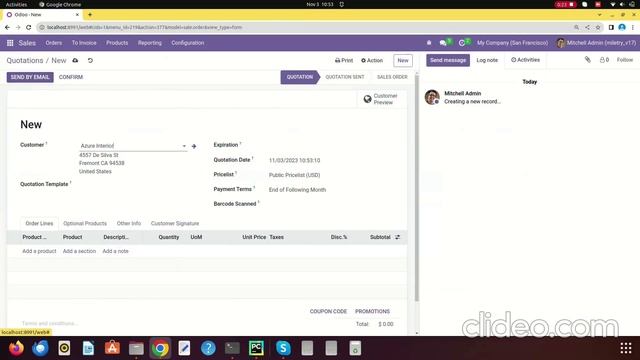The width and height of the screenshot is (640, 360).
Task: Switch to the Customer Signature tab
Action: [175, 224]
